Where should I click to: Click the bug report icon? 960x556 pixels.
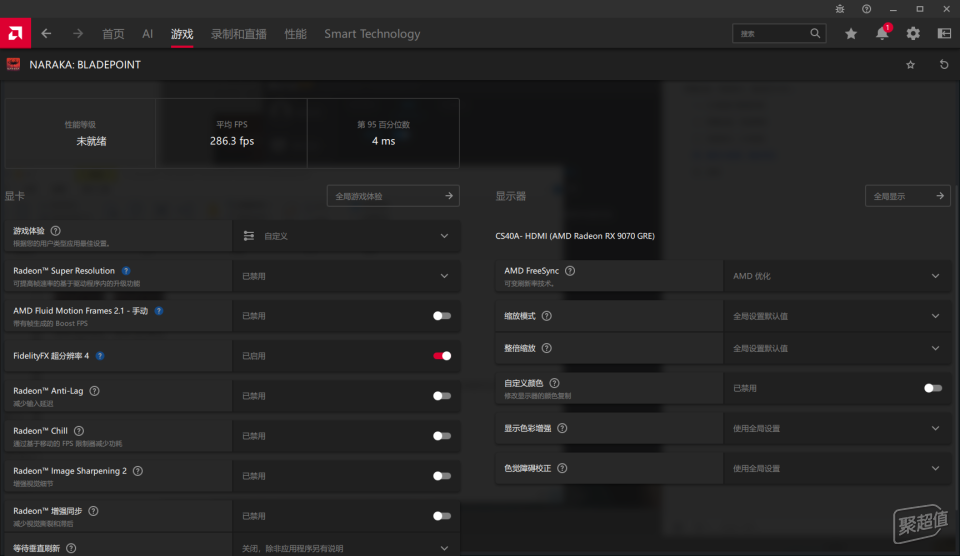[840, 9]
